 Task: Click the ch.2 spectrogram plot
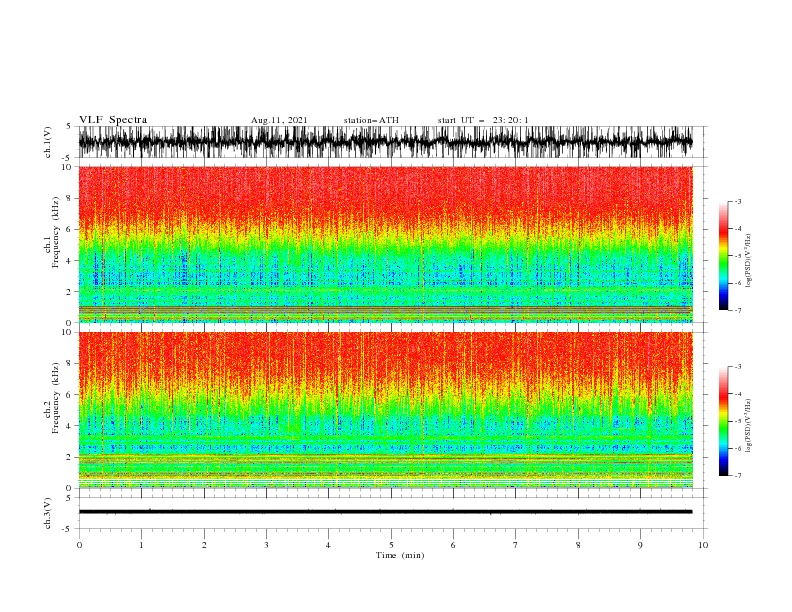point(385,410)
